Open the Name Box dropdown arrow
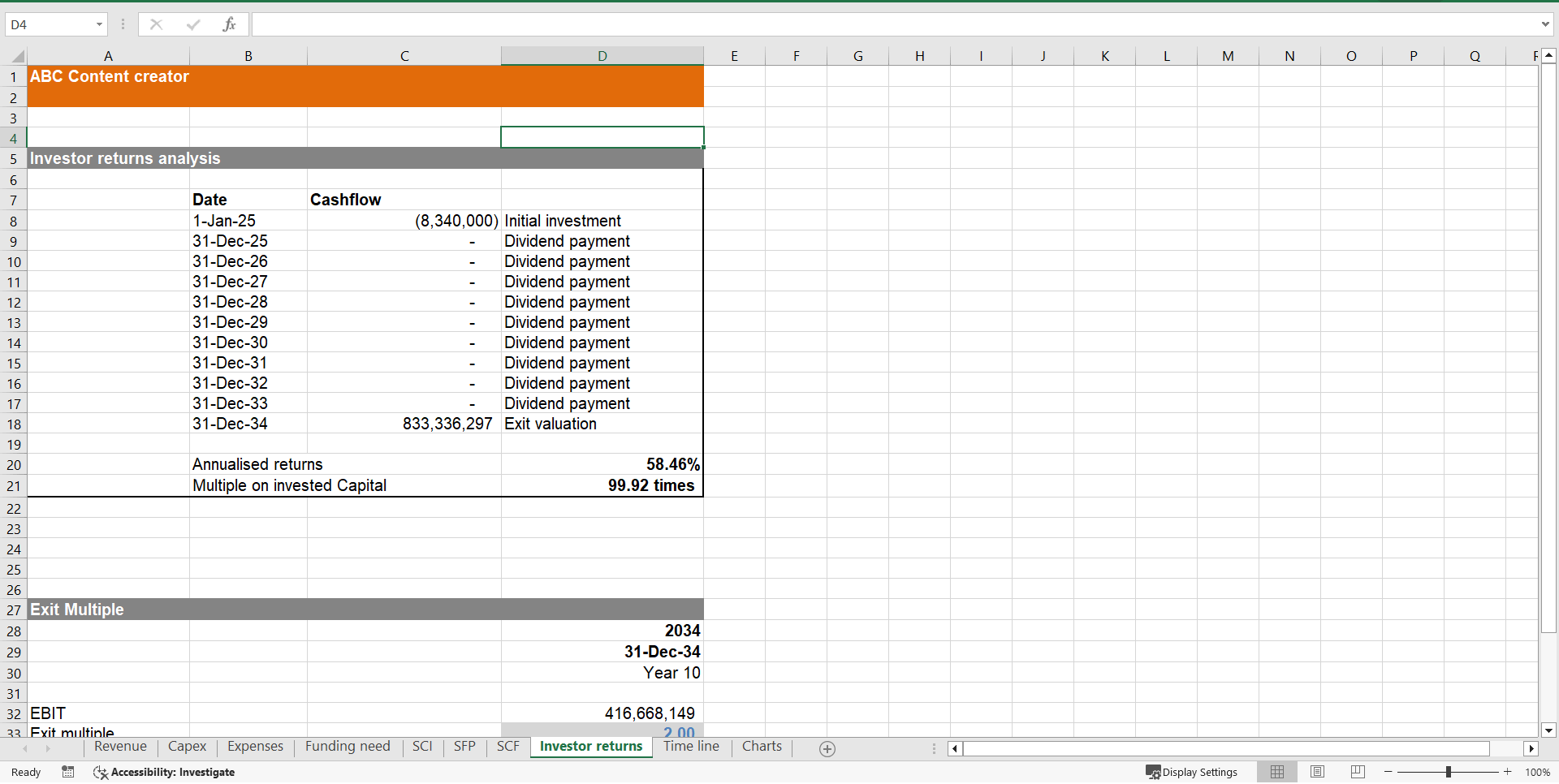The width and height of the screenshot is (1559, 784). tap(99, 24)
